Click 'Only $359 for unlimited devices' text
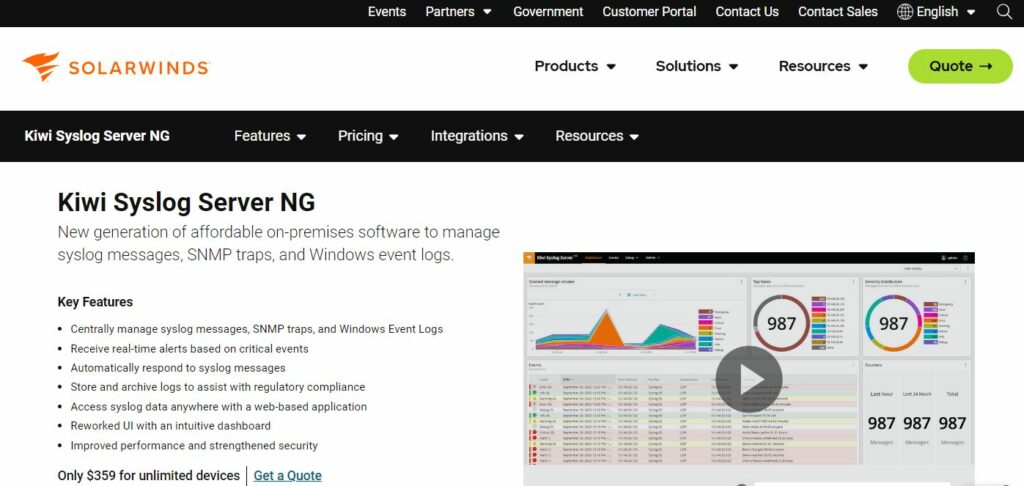Screen dimensions: 1024x486 [149, 476]
